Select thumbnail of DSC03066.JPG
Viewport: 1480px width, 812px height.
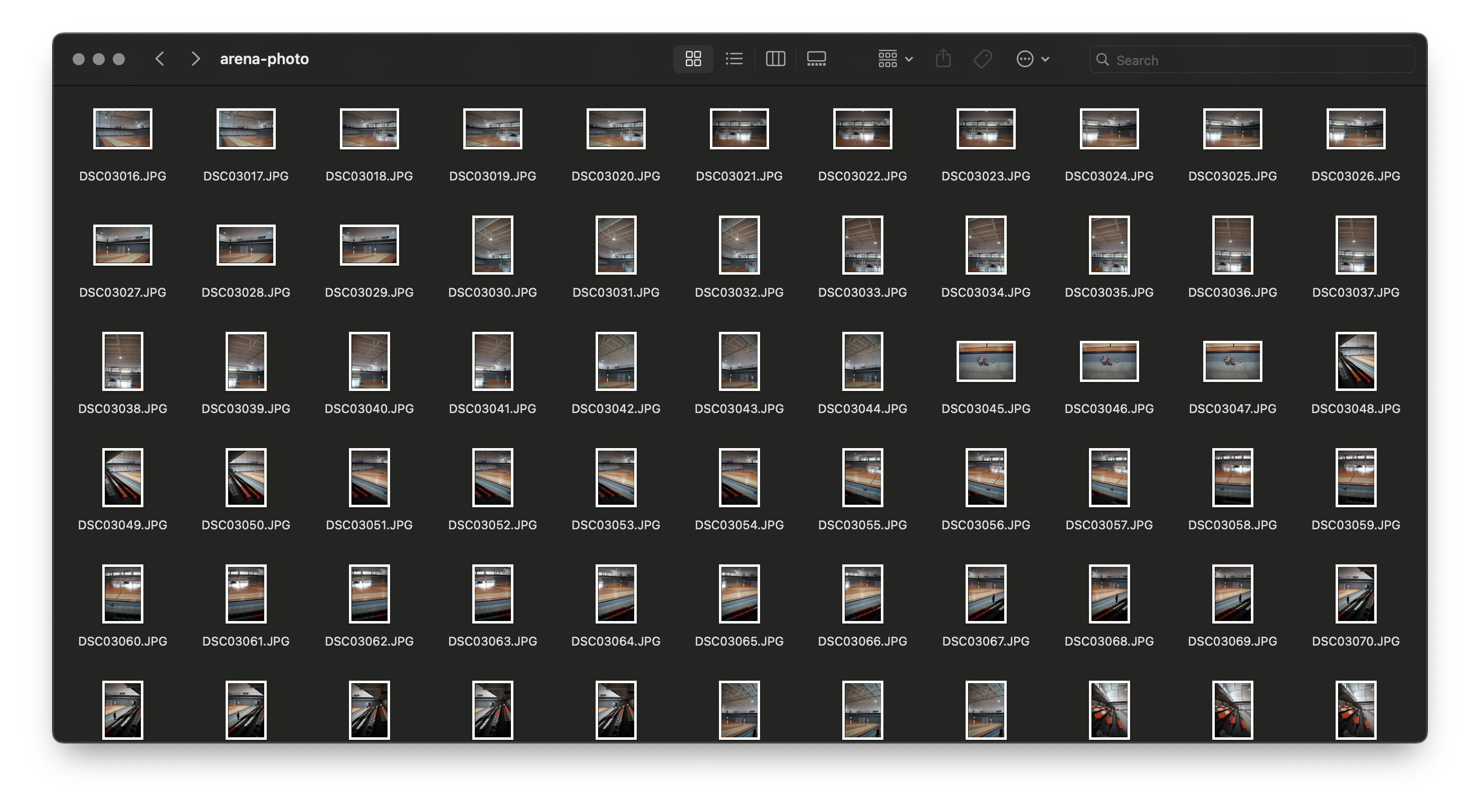(862, 594)
